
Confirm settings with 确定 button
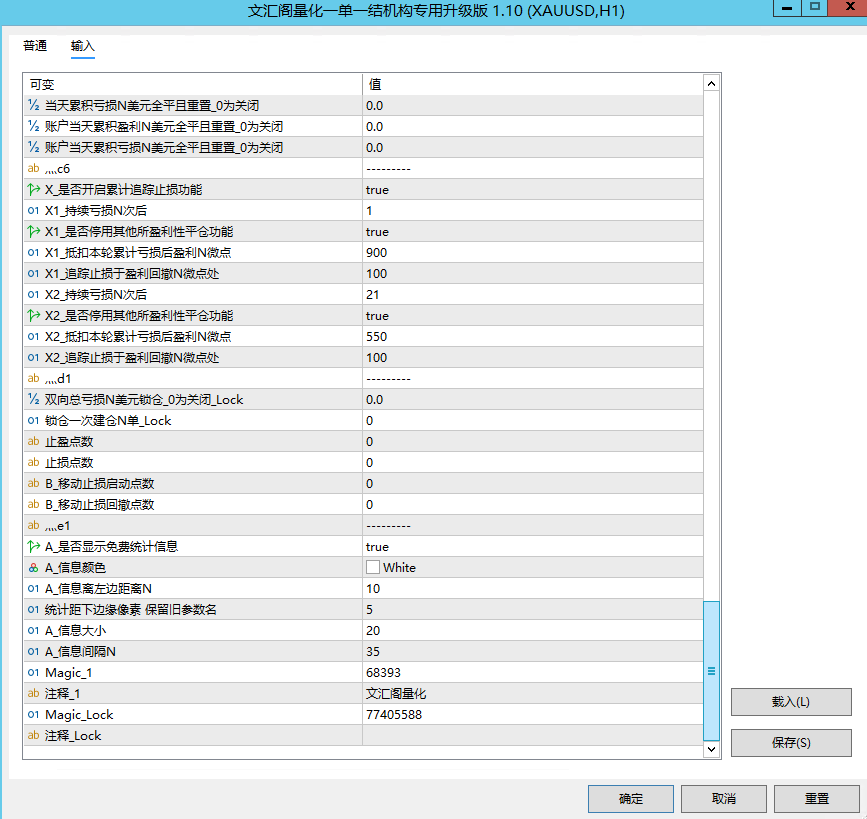pyautogui.click(x=631, y=799)
